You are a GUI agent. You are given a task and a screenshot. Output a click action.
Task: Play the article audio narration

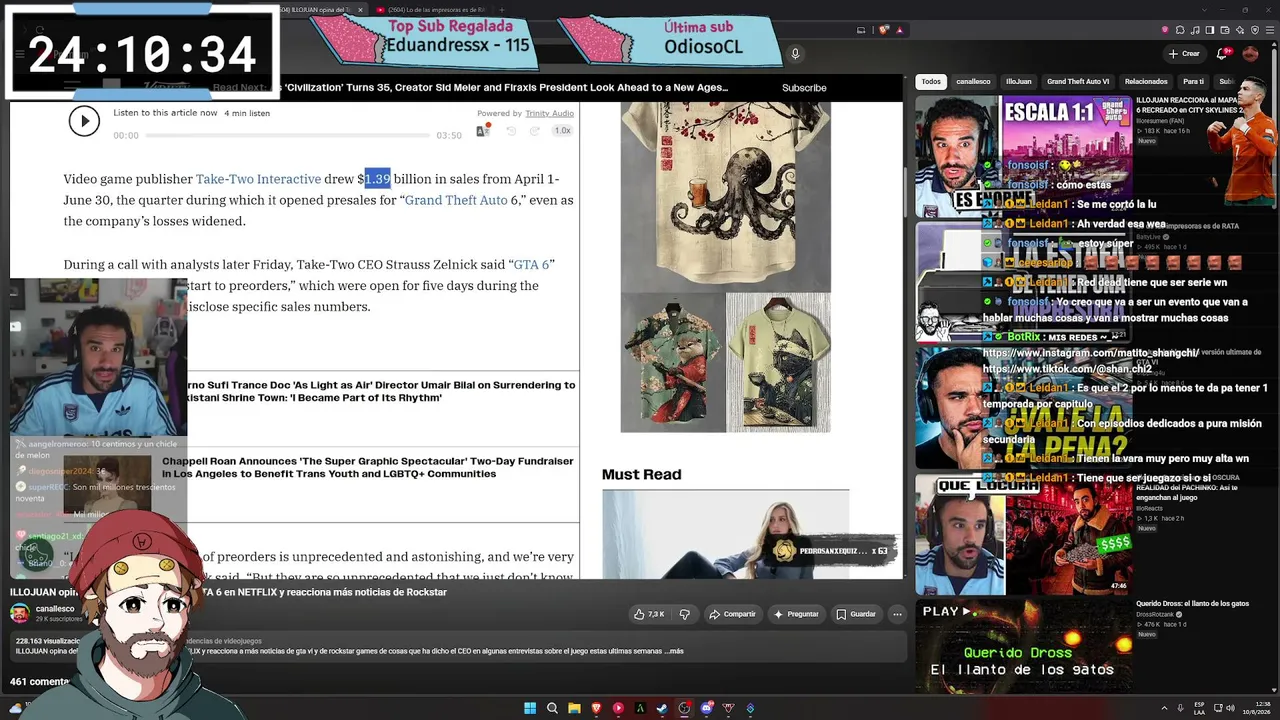[x=84, y=121]
